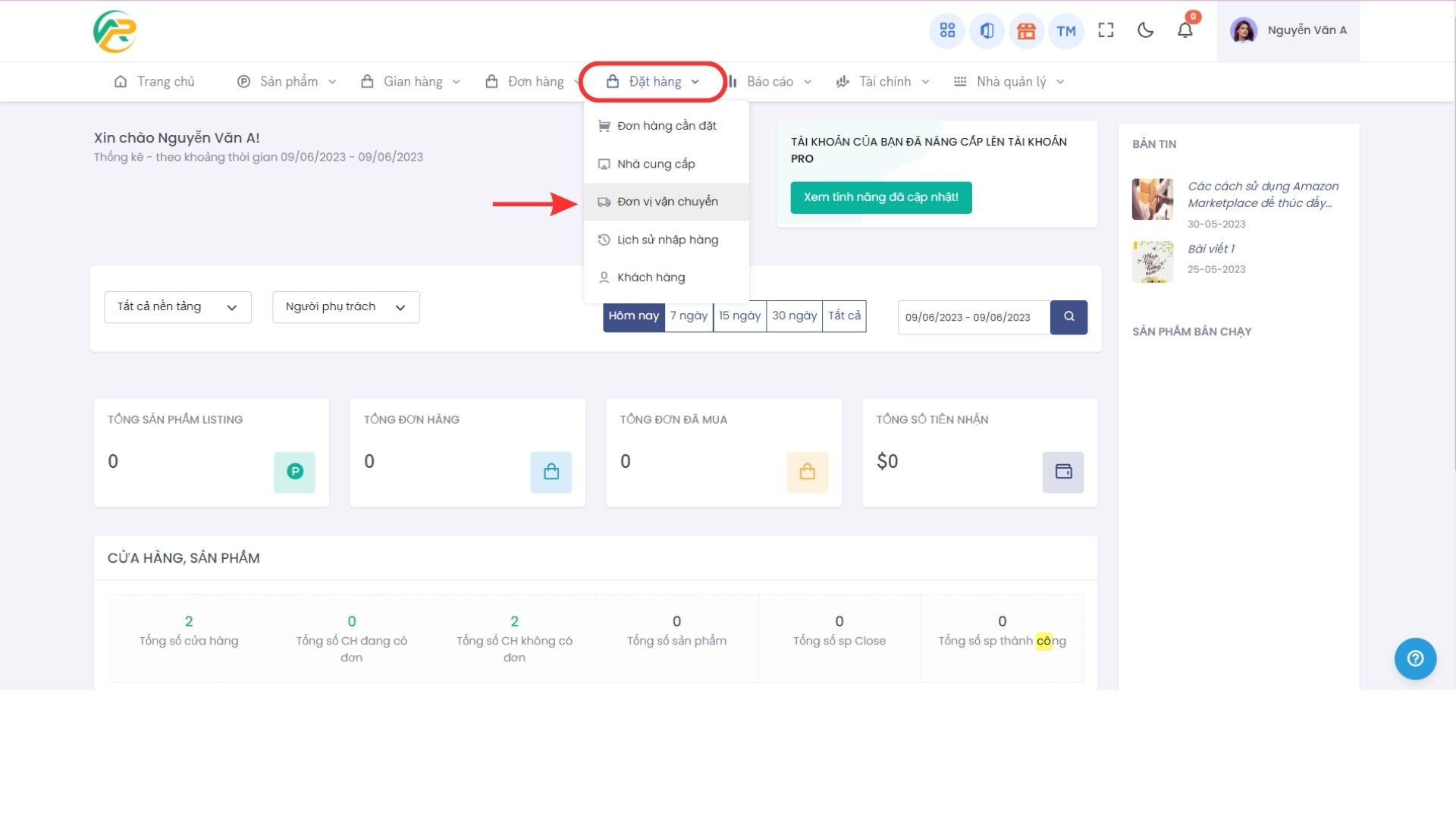This screenshot has width=1456, height=819.
Task: Toggle fullscreen mode icon
Action: pos(1106,30)
